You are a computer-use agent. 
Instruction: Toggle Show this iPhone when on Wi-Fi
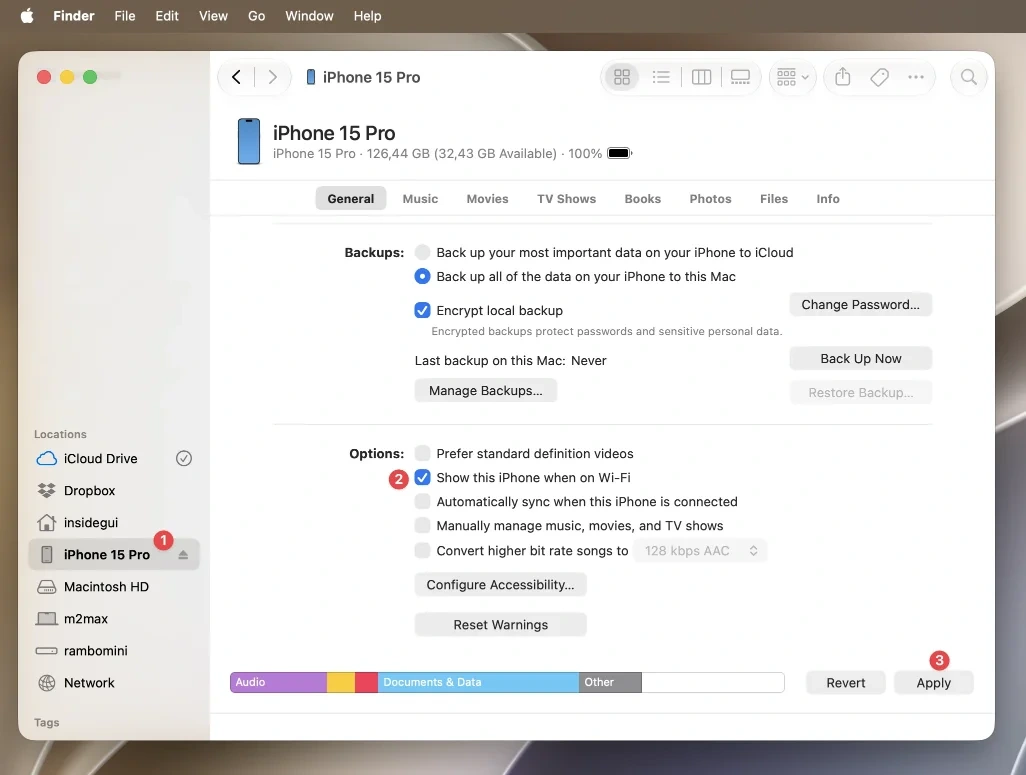coord(423,477)
